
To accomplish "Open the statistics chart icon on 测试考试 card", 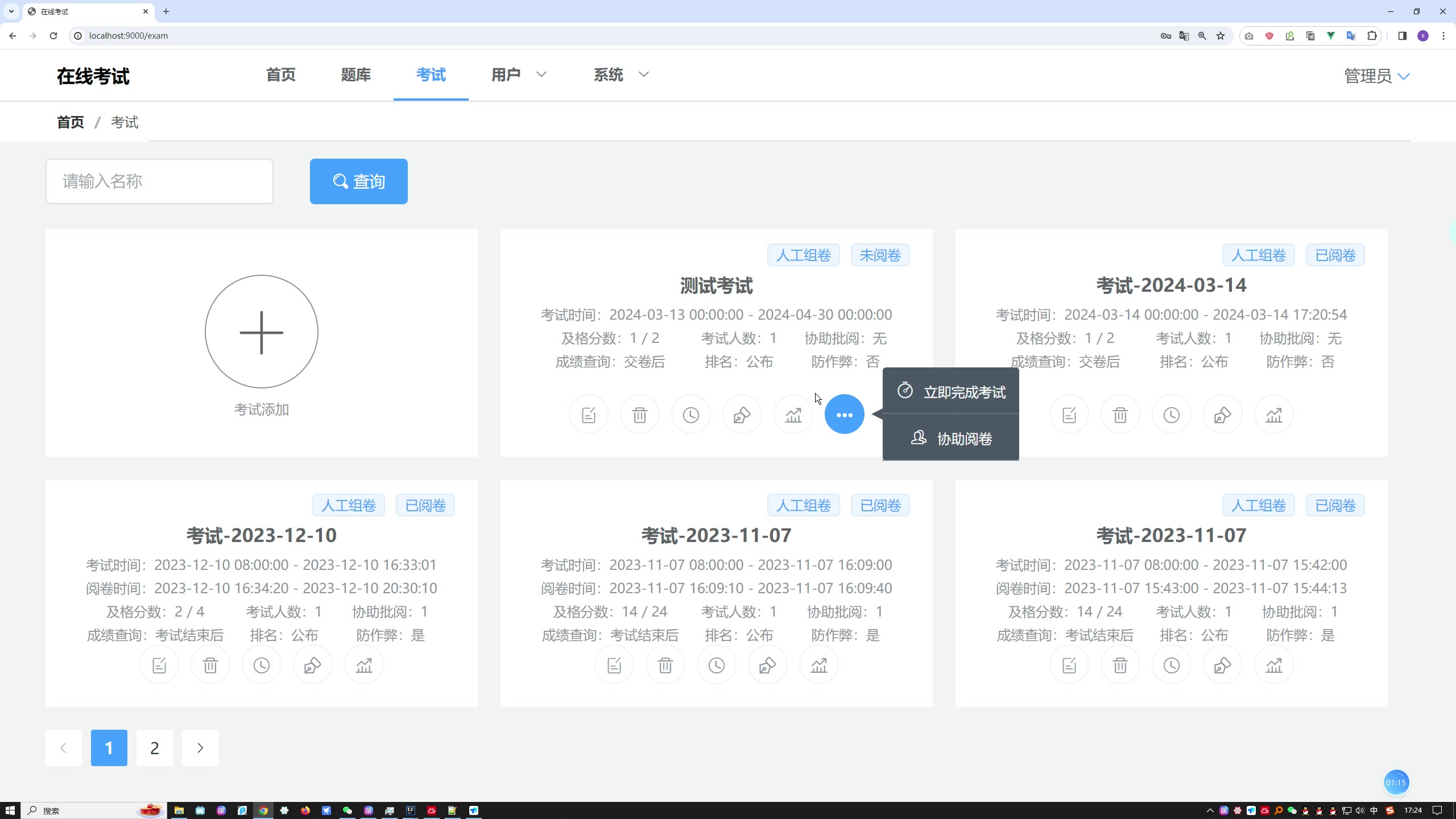I will [793, 415].
